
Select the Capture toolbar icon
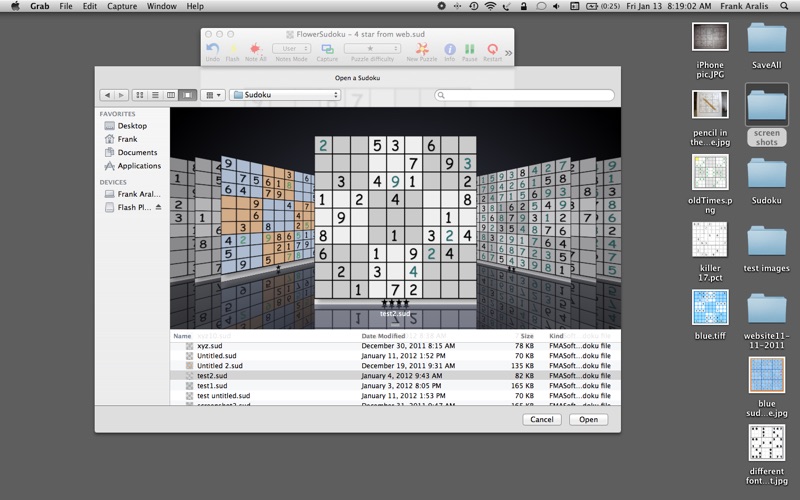327,49
